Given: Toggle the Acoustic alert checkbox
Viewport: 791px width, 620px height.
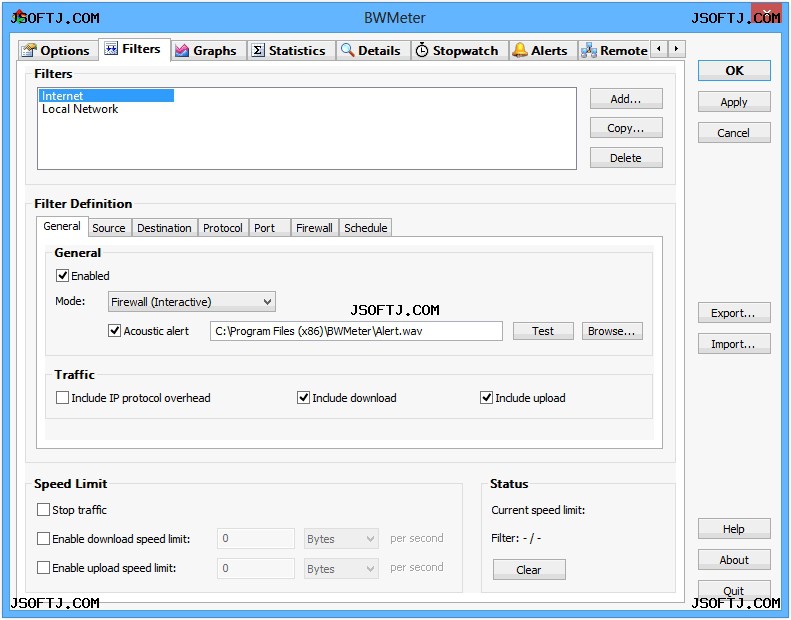Looking at the screenshot, I should (115, 331).
